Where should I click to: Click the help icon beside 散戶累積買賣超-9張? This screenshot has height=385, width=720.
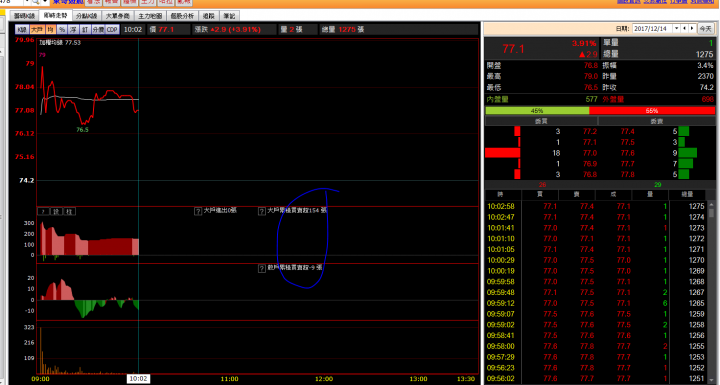262,268
